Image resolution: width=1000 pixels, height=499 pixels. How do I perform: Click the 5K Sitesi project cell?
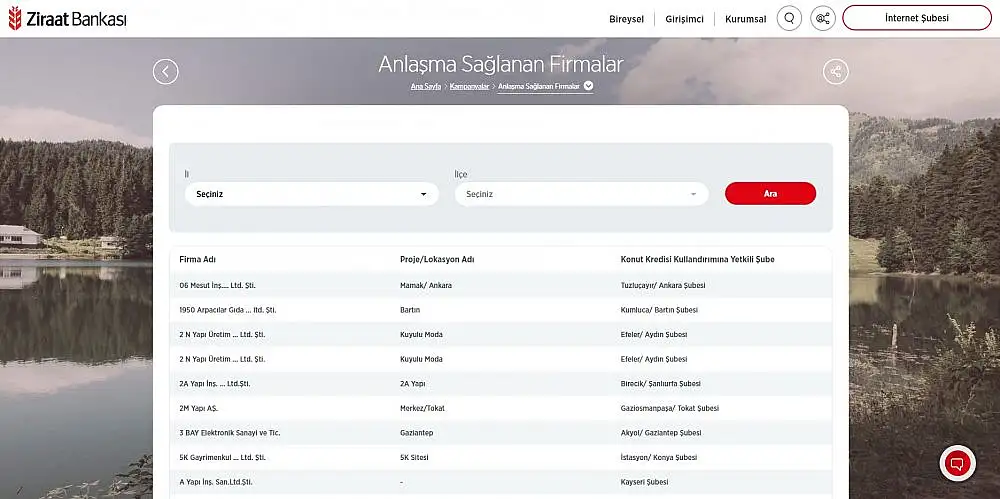pos(414,458)
